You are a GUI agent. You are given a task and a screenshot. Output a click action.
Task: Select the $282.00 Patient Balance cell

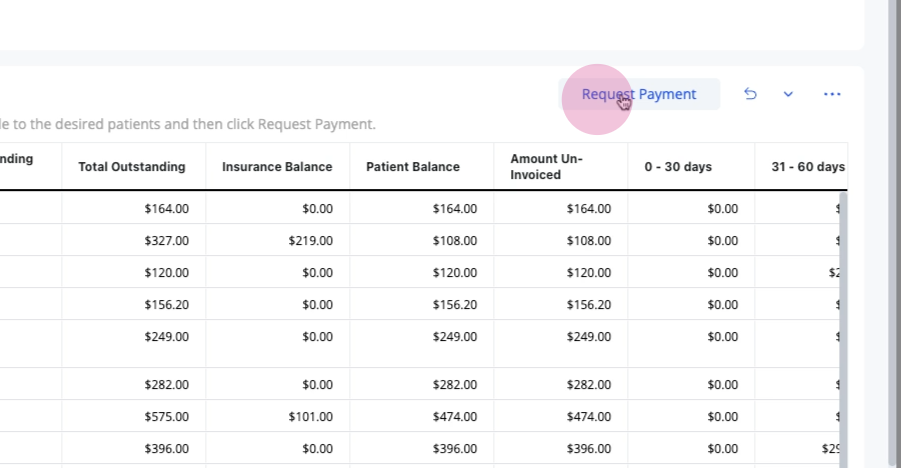422,384
